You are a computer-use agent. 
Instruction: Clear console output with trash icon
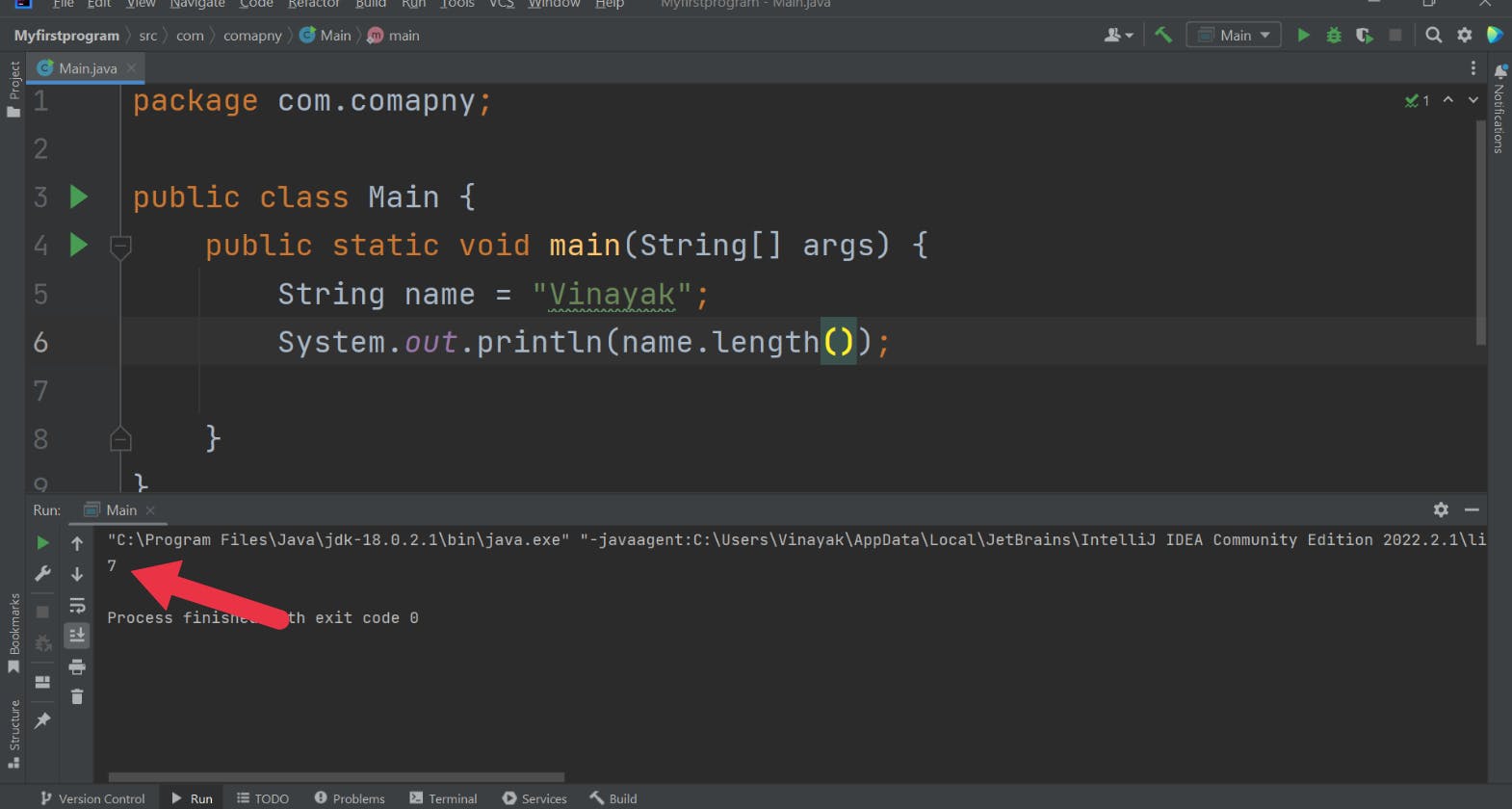coord(77,696)
